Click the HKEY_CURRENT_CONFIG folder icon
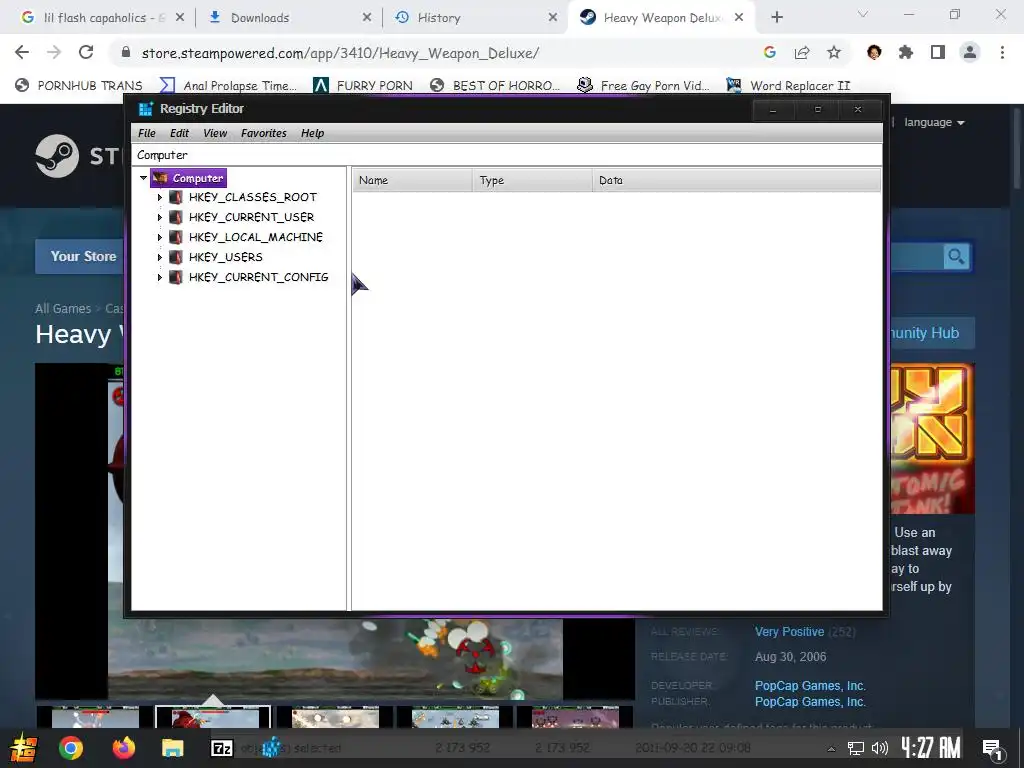 (176, 277)
